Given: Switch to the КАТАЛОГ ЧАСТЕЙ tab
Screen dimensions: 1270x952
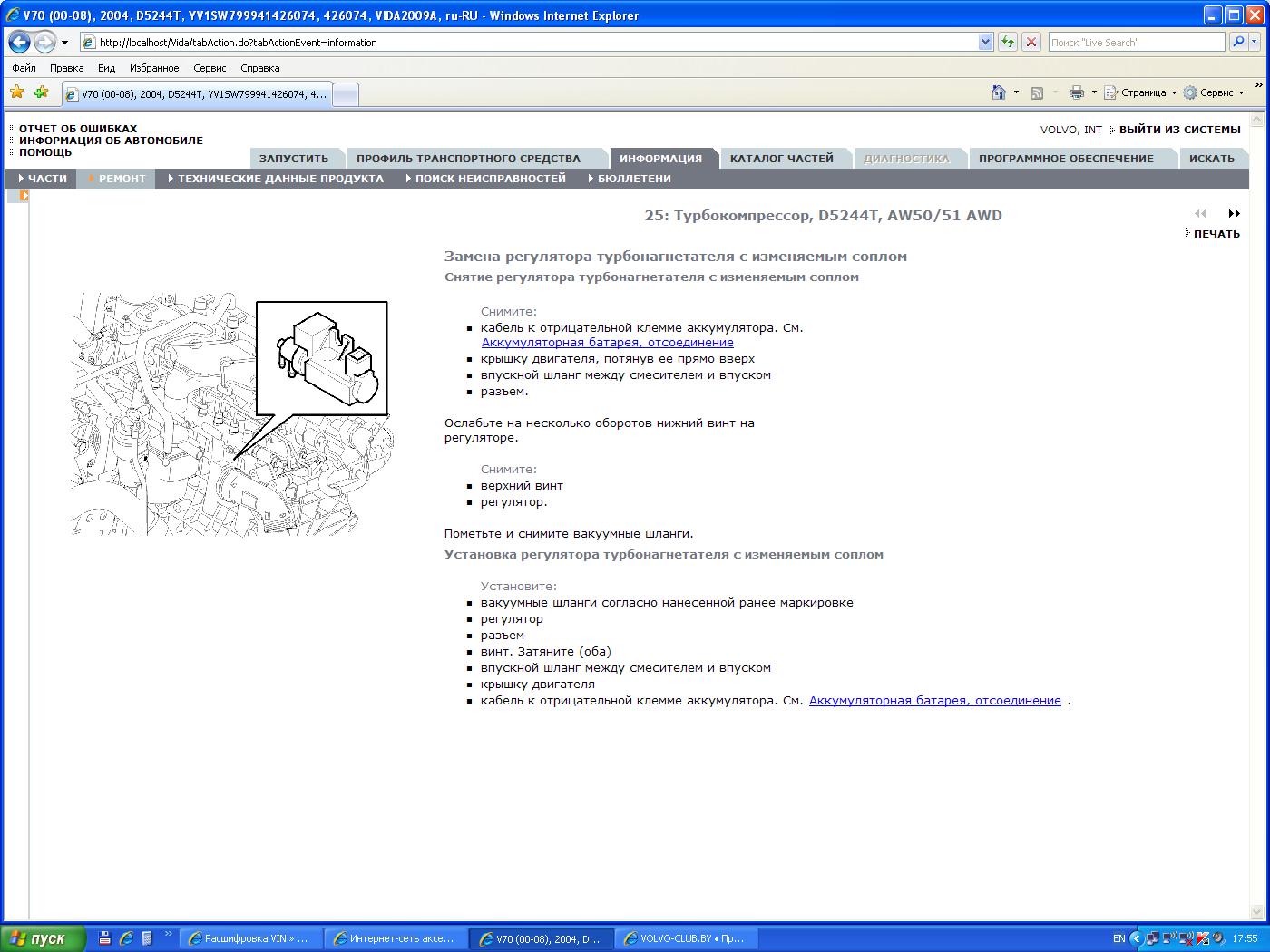Looking at the screenshot, I should pos(781,159).
